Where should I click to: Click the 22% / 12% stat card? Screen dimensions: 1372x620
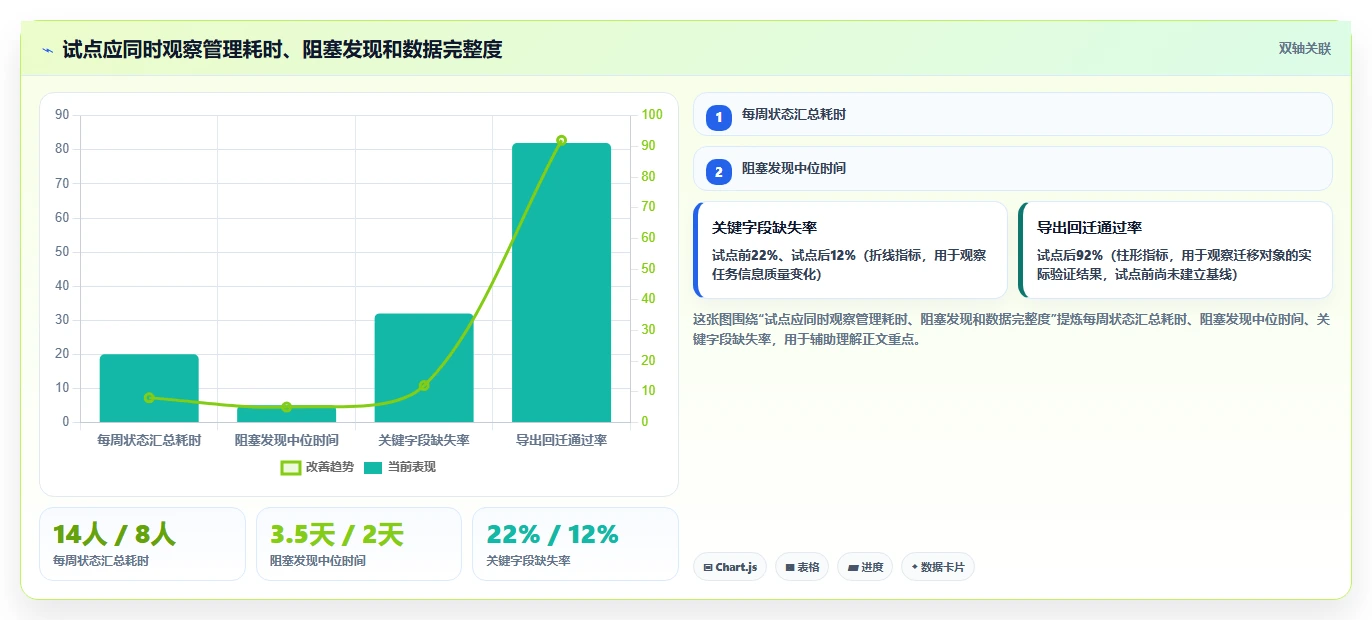[x=575, y=543]
